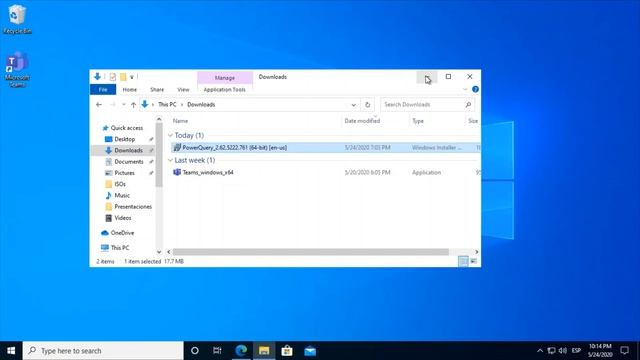The image size is (640, 360).
Task: Open the Action Center notifications icon
Action: point(624,351)
